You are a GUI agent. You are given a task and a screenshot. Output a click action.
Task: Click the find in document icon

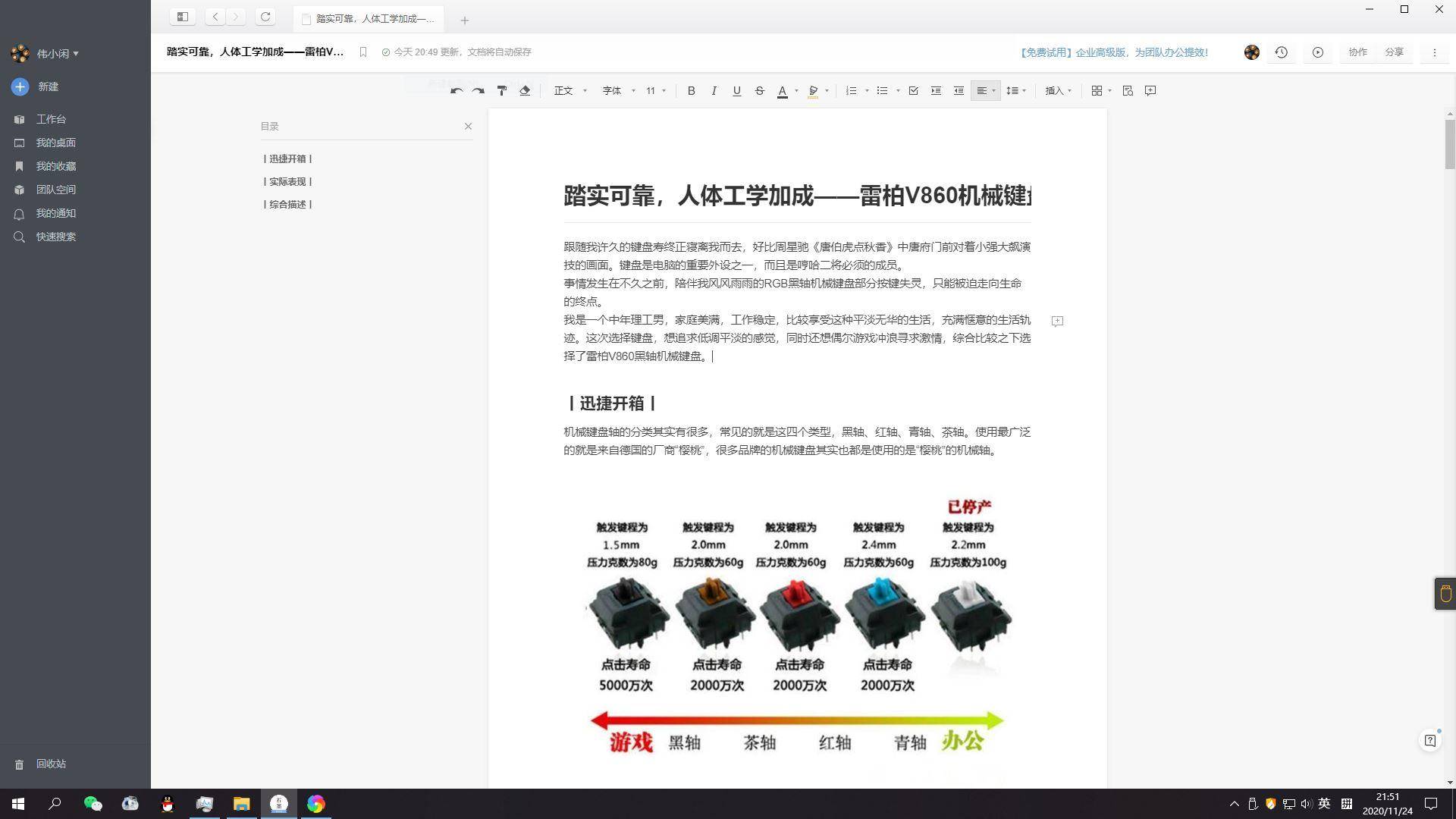click(x=1128, y=91)
